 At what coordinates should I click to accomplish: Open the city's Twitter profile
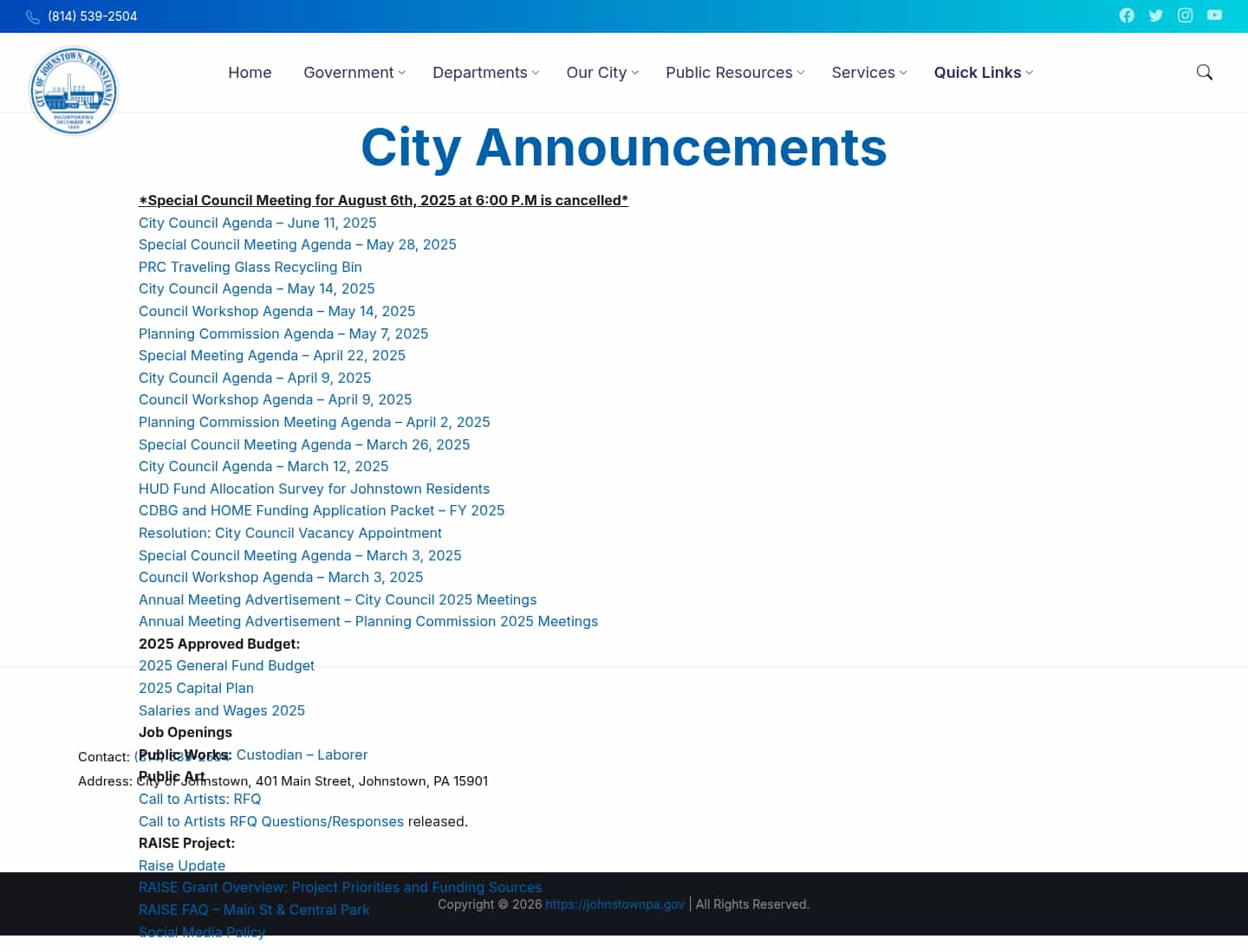pos(1156,16)
